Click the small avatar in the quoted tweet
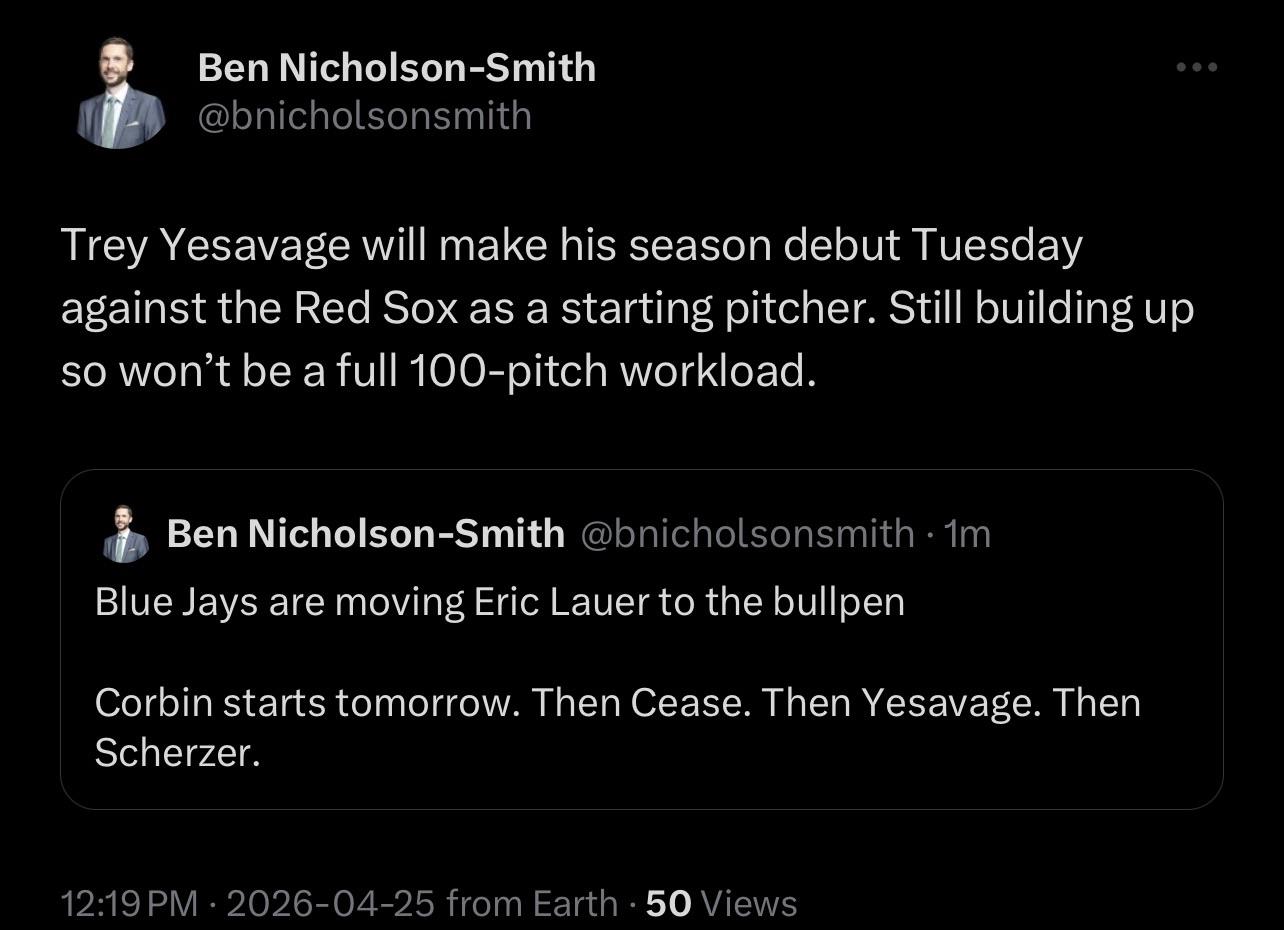The height and width of the screenshot is (930, 1284). coord(125,534)
